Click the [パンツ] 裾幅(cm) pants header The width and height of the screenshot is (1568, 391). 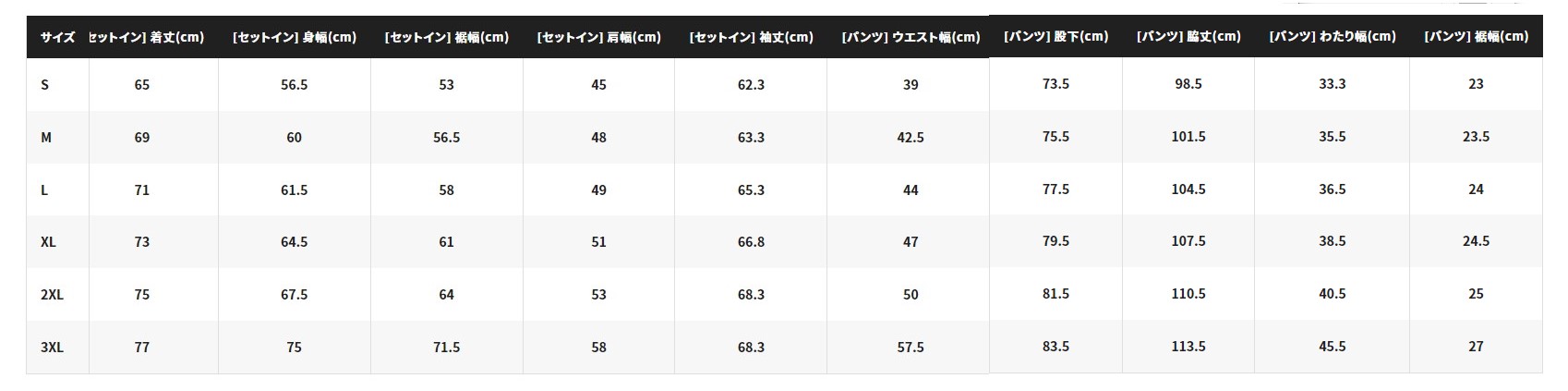click(x=1477, y=37)
